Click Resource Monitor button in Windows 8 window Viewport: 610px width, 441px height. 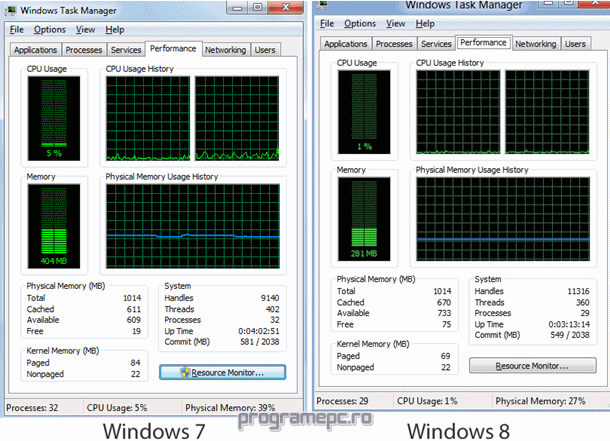533,366
